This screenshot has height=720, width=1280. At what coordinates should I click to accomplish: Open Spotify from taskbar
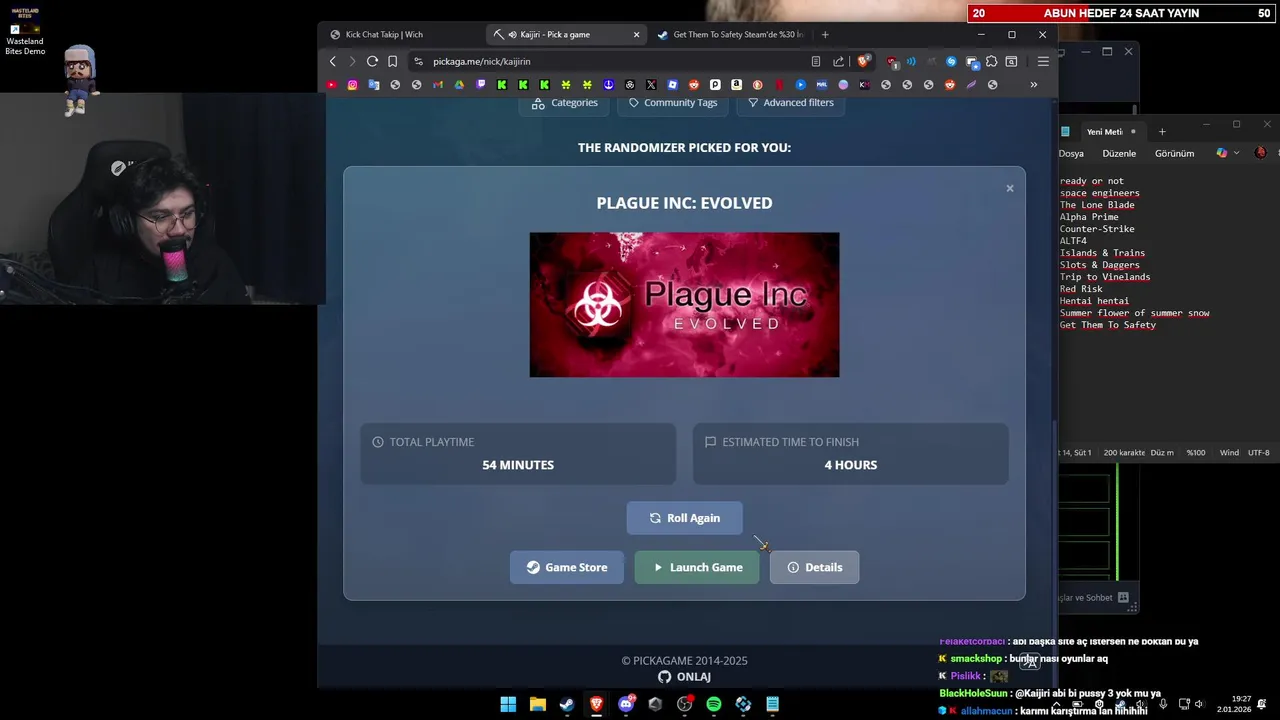[714, 704]
